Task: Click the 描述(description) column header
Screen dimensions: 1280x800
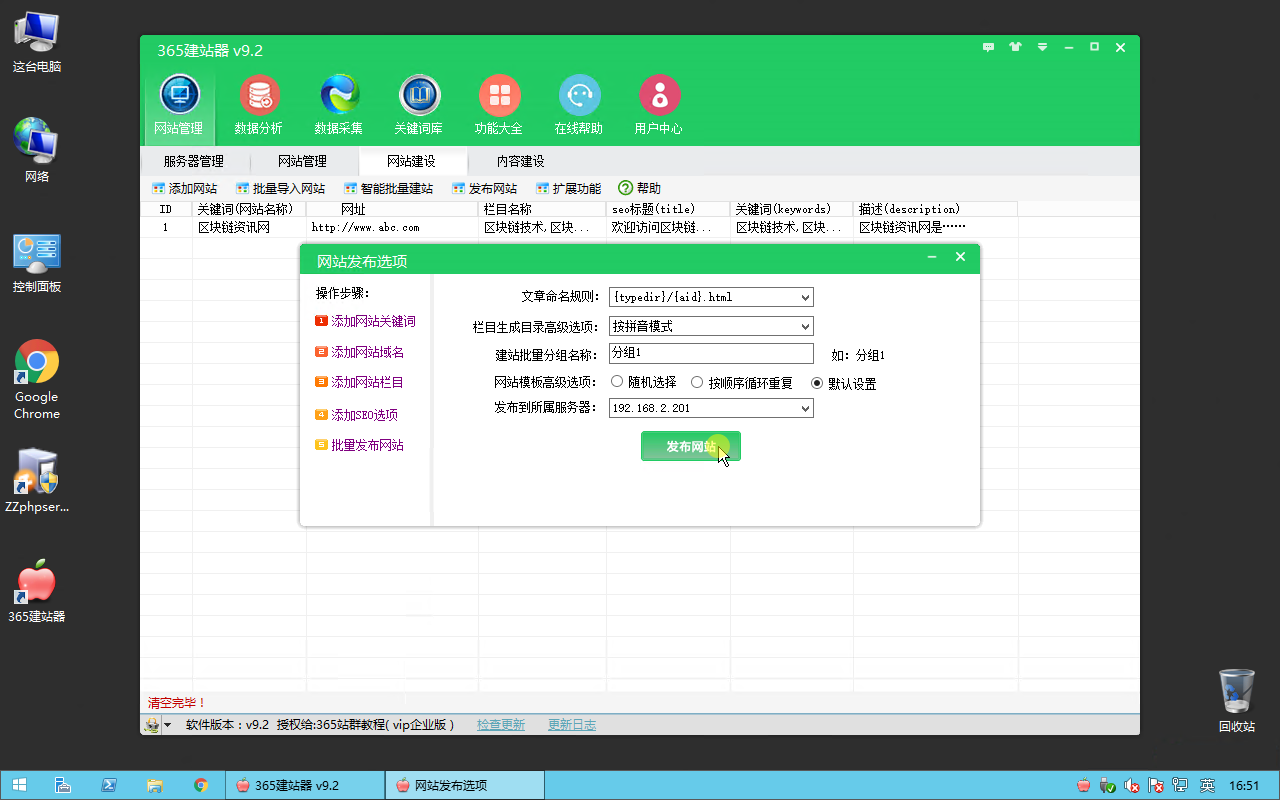Action: click(935, 209)
